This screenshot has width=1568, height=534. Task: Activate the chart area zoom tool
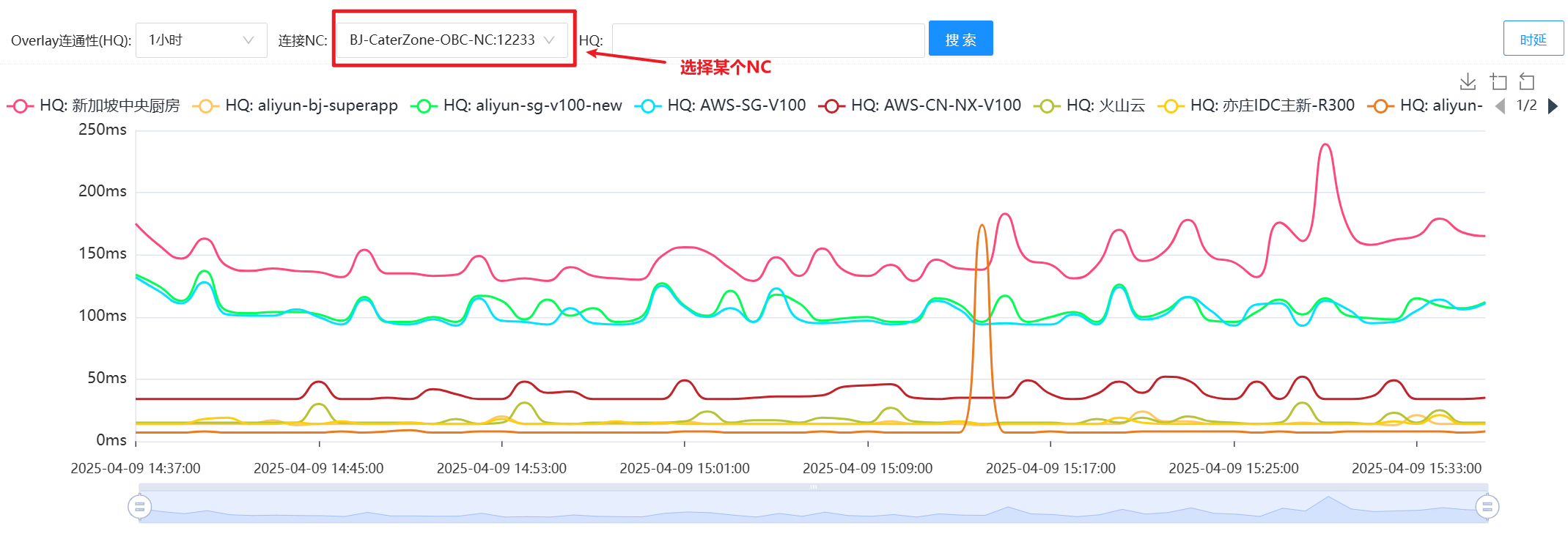coord(1498,81)
